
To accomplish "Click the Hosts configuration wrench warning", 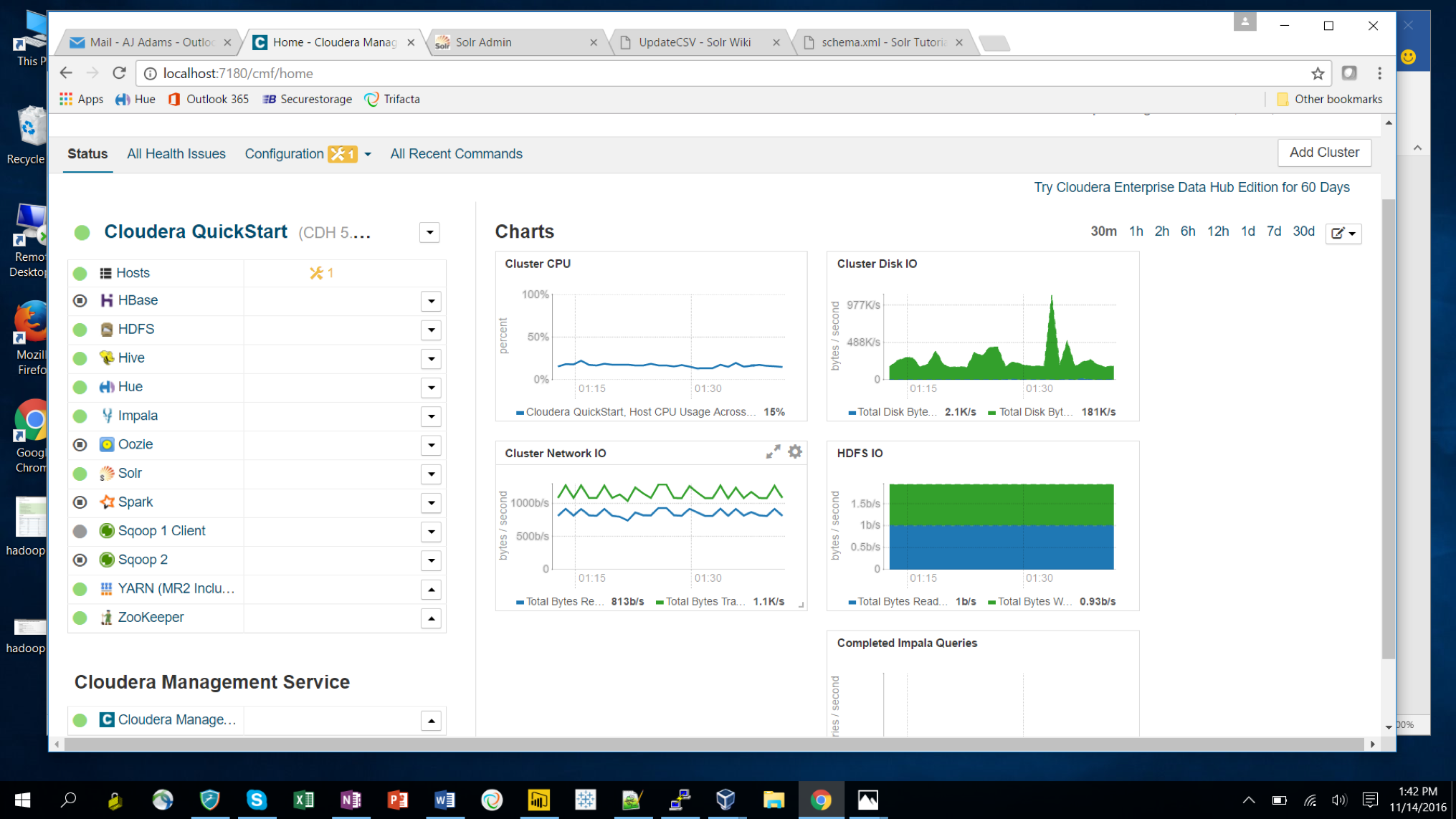I will pyautogui.click(x=321, y=273).
